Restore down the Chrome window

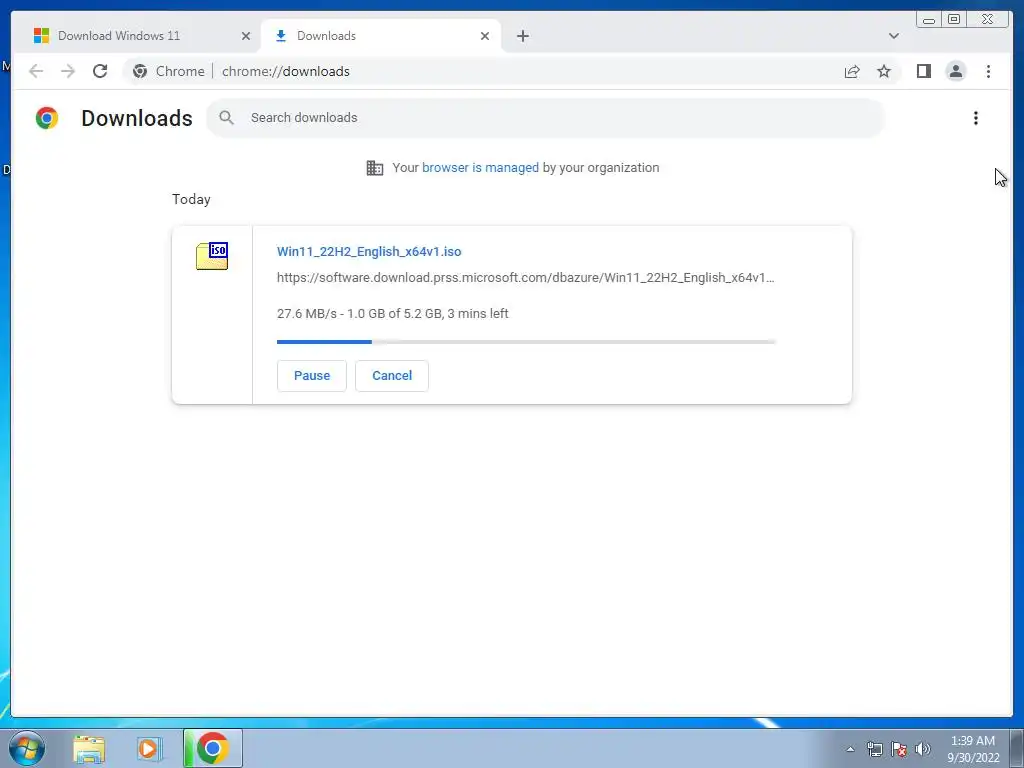pos(954,20)
